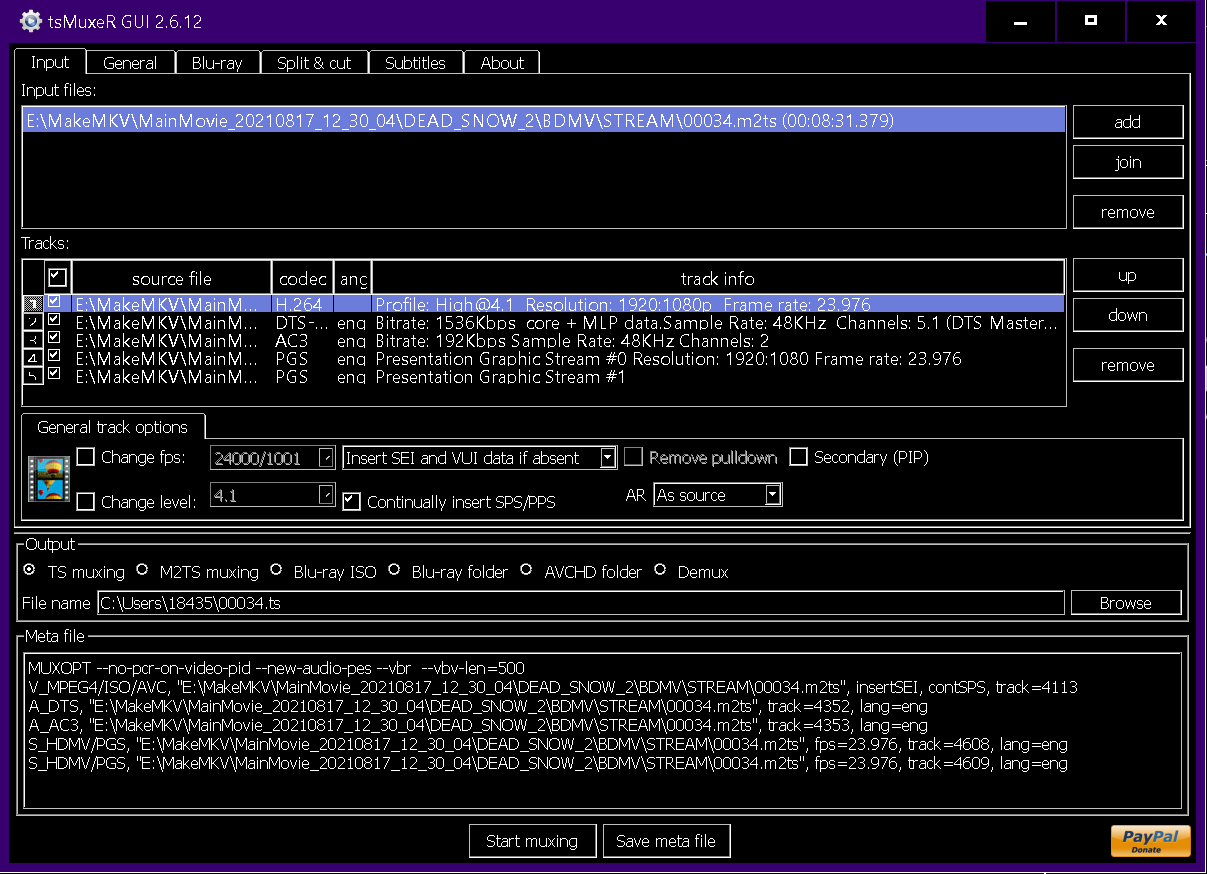This screenshot has width=1207, height=874.
Task: Expand the Insert SEI and VUI data dropdown
Action: (480, 458)
